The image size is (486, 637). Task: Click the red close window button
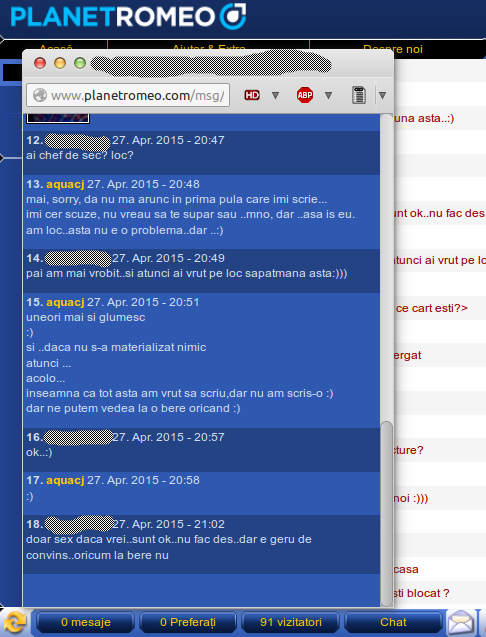click(40, 63)
